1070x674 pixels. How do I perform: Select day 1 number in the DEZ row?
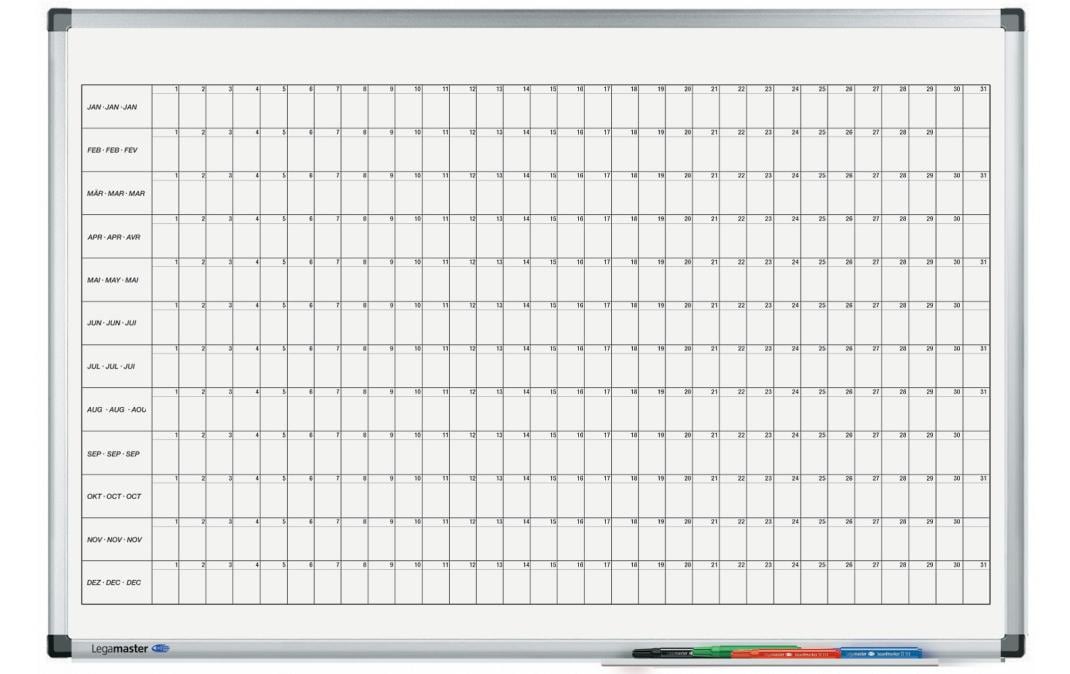(176, 566)
